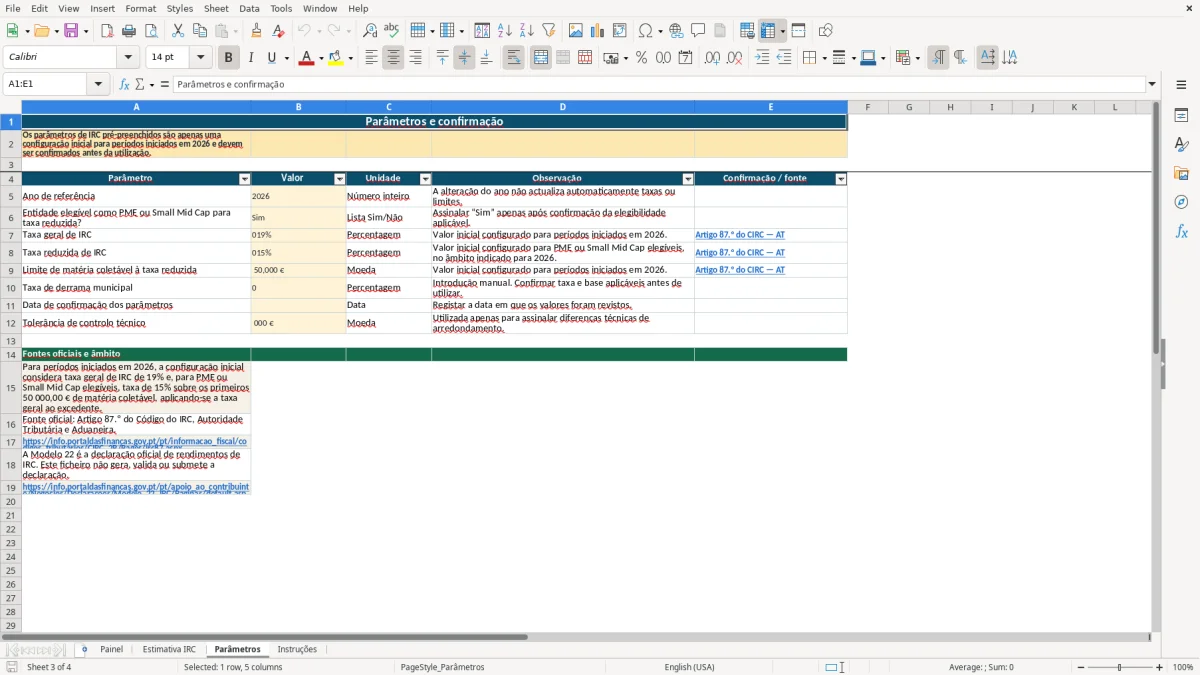Click the AutoFilter funnel icon
Screen dimensions: 1200x675
[x=548, y=31]
